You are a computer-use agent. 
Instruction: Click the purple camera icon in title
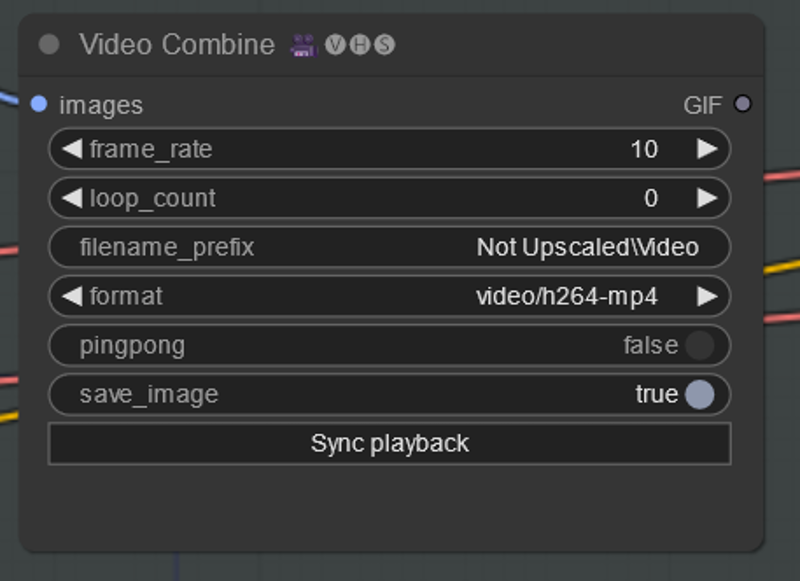[304, 45]
